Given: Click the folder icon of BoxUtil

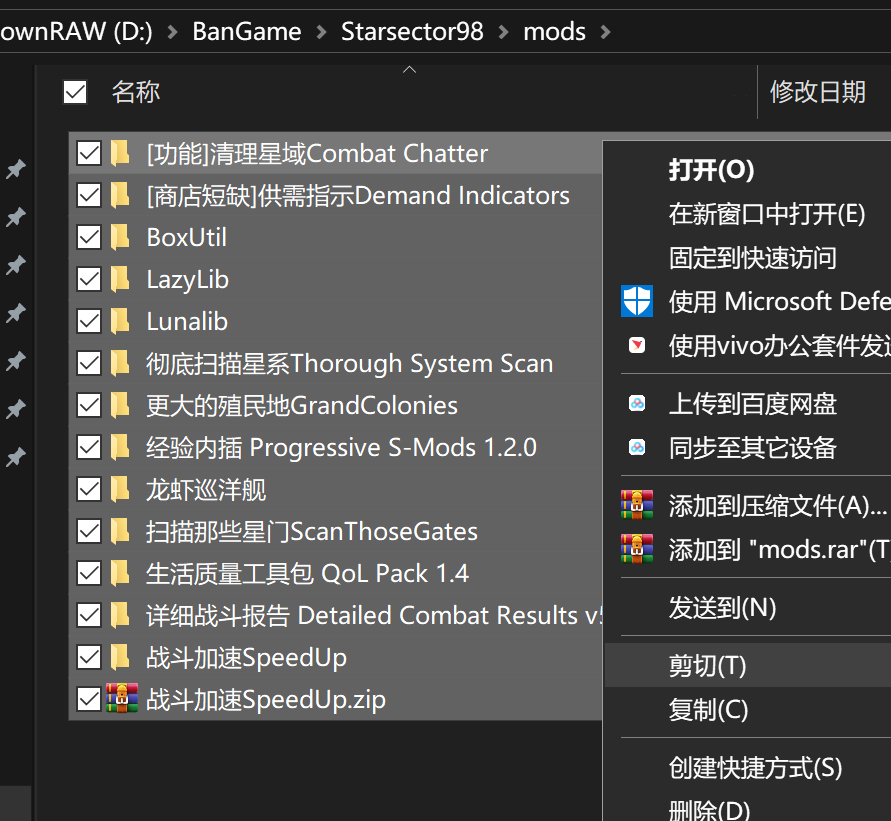Looking at the screenshot, I should coord(120,237).
